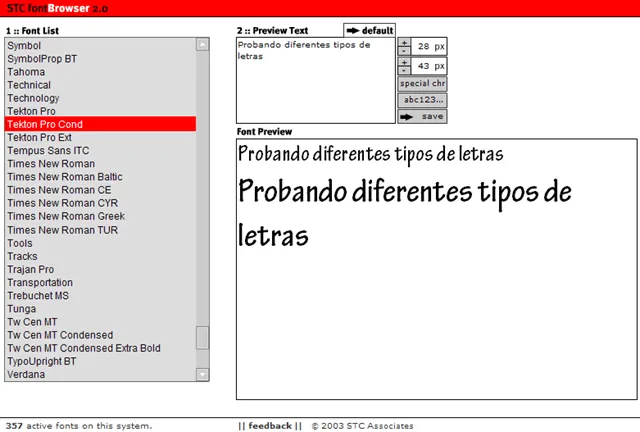Select Tempus Sans ITC font
640x432 pixels.
click(100, 150)
